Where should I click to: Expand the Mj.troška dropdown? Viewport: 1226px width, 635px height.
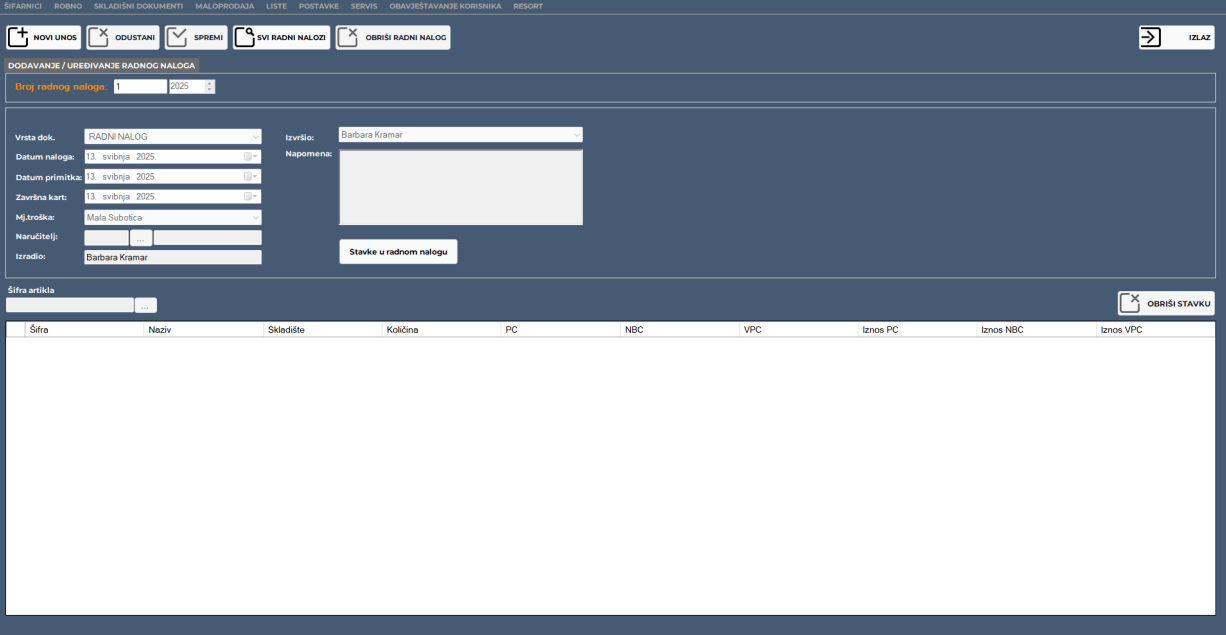click(255, 217)
